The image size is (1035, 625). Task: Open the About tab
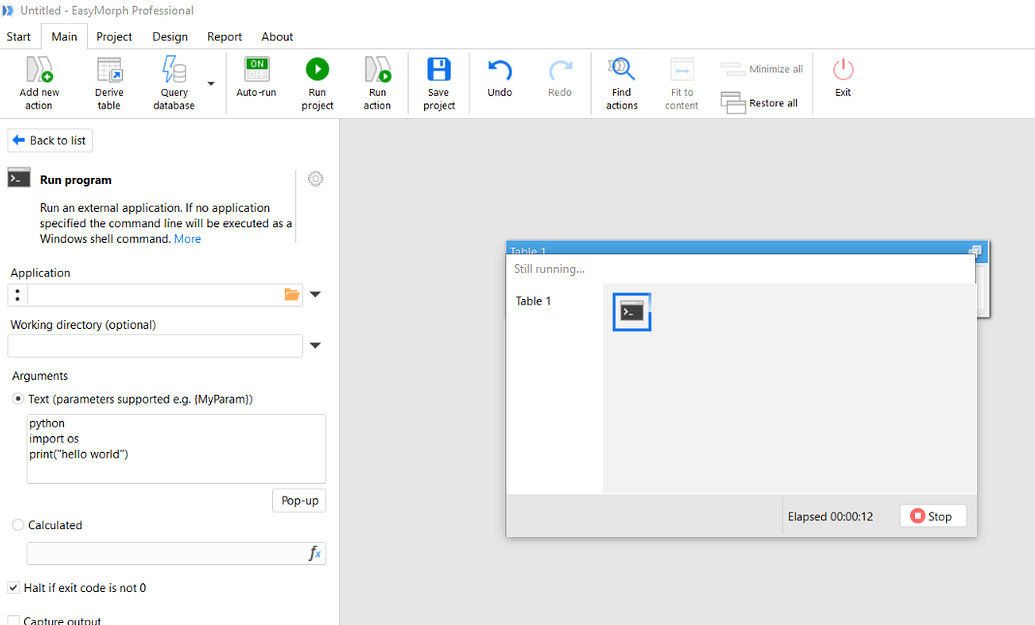click(x=277, y=37)
